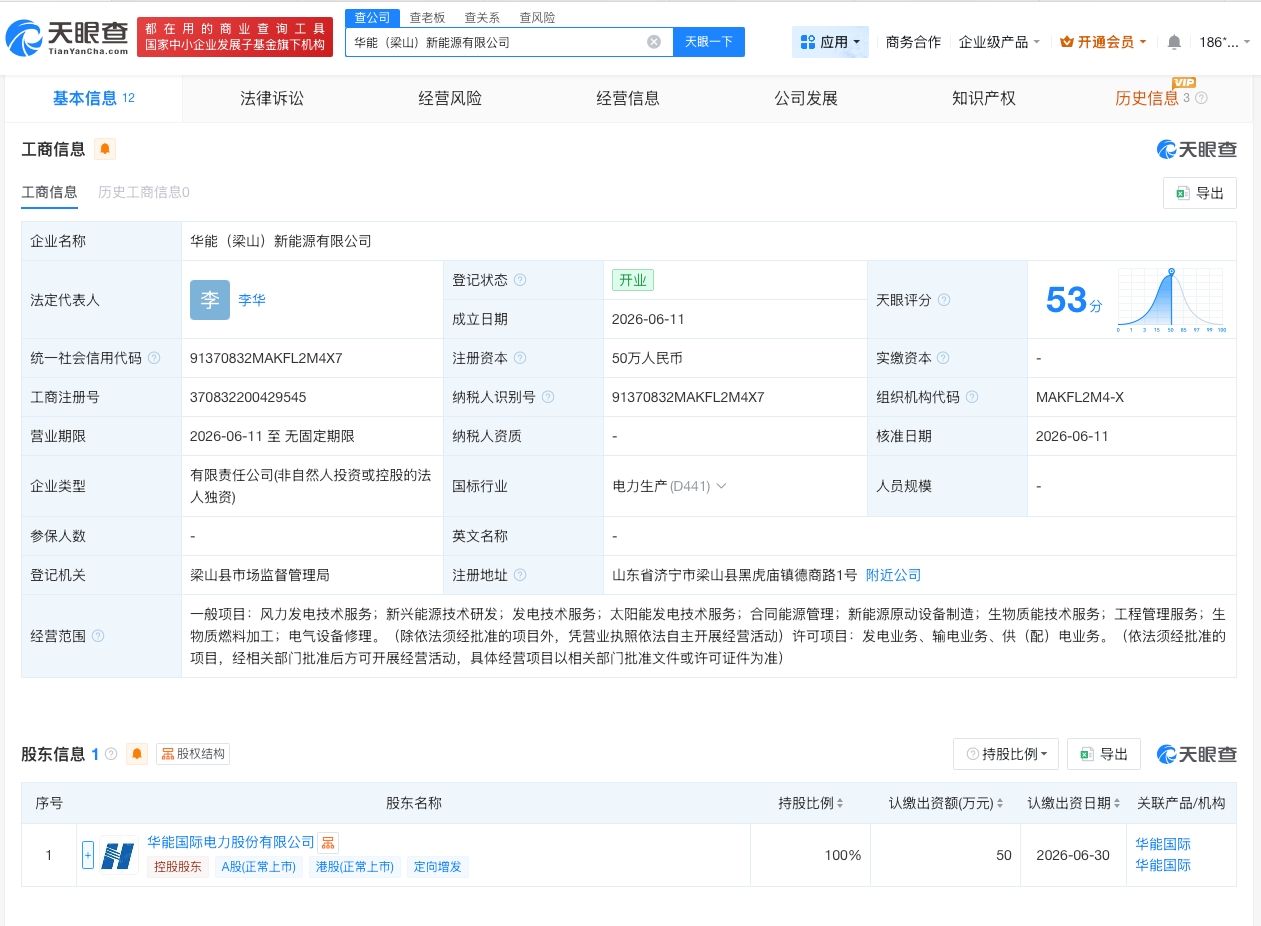Open the 应用 dropdown menu
The image size is (1261, 926).
(830, 42)
